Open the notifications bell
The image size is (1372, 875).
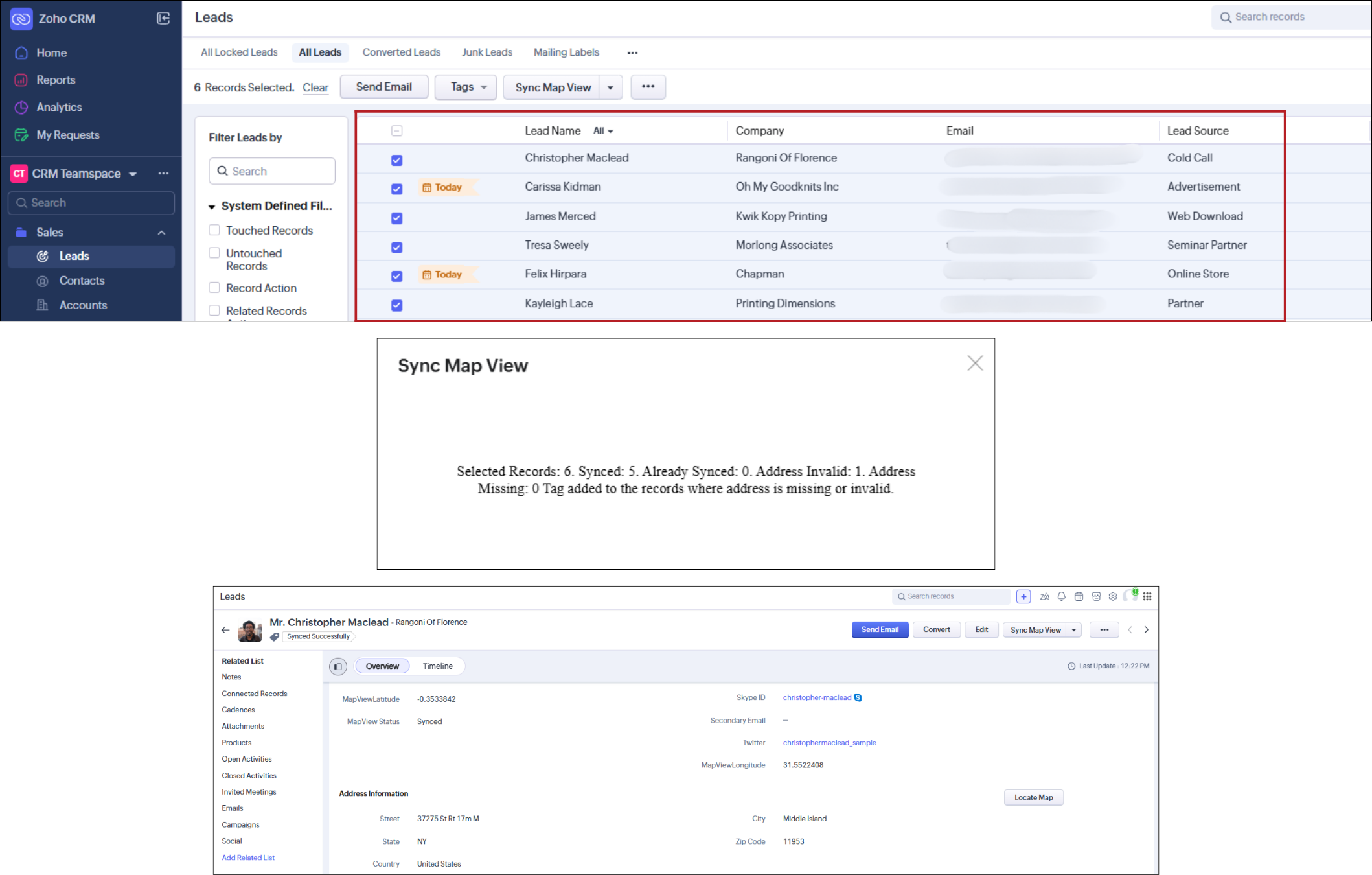1061,596
